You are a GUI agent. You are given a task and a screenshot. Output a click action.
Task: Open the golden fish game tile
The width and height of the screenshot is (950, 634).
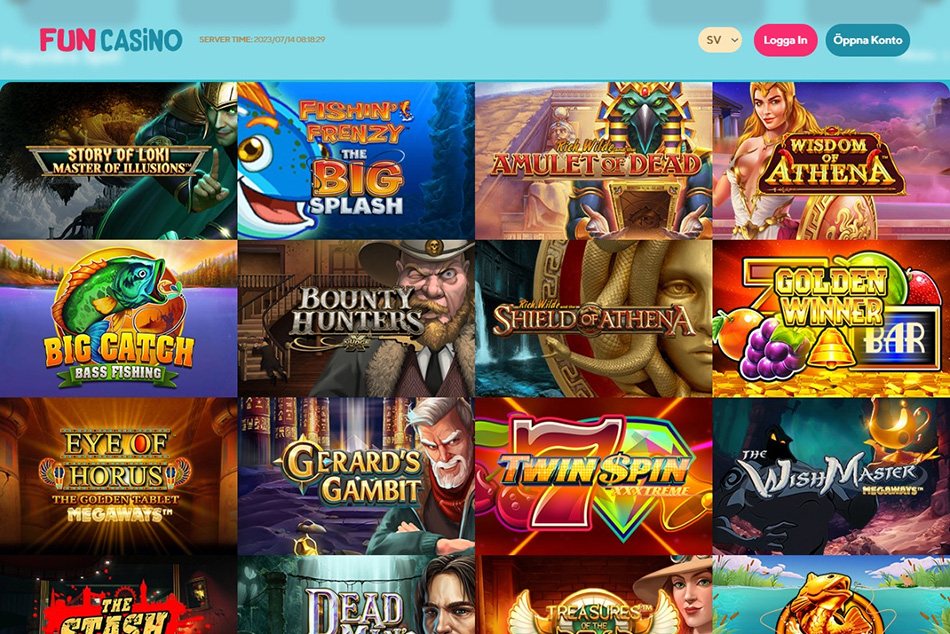click(831, 595)
